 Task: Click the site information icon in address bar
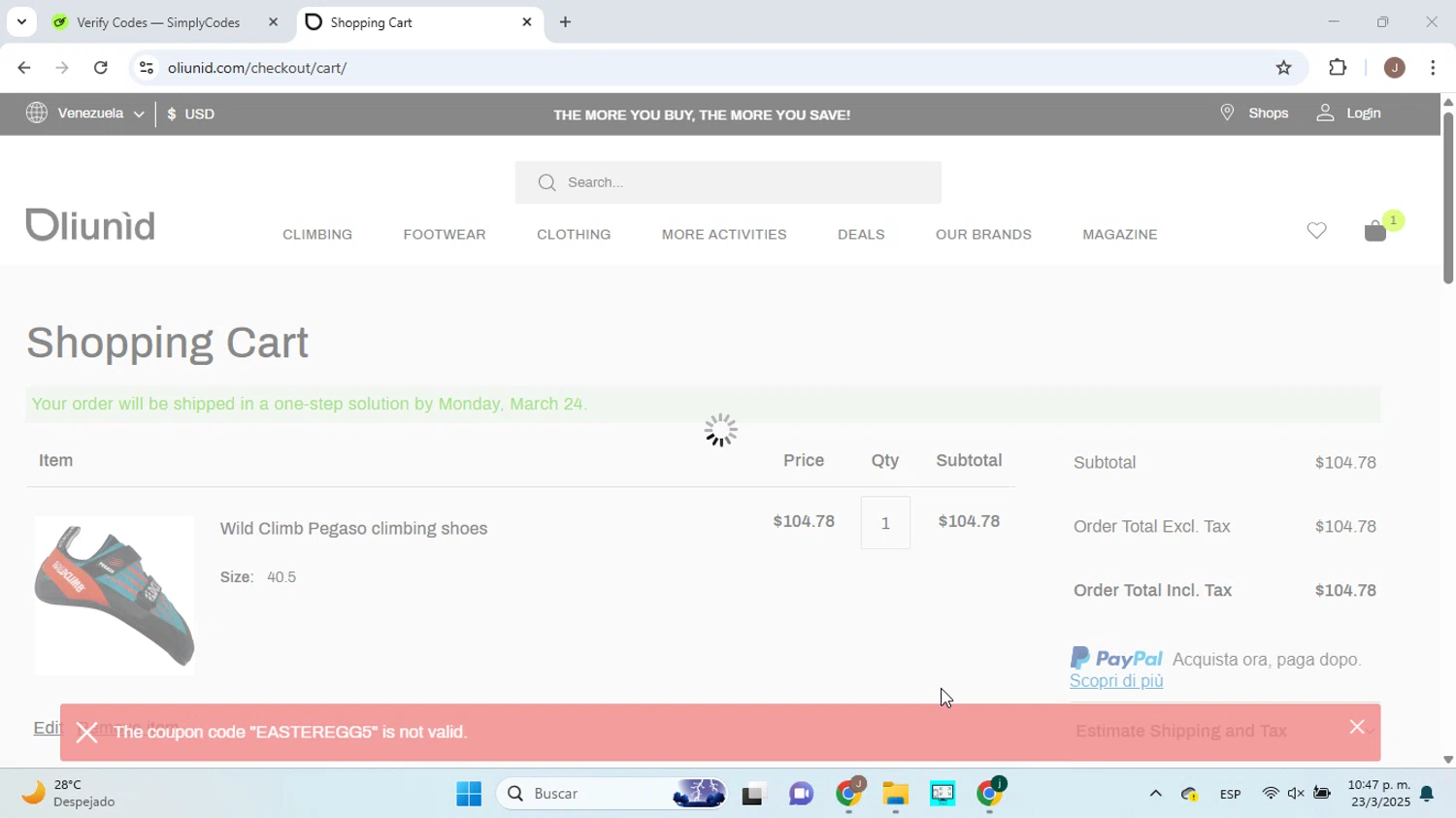pos(147,68)
